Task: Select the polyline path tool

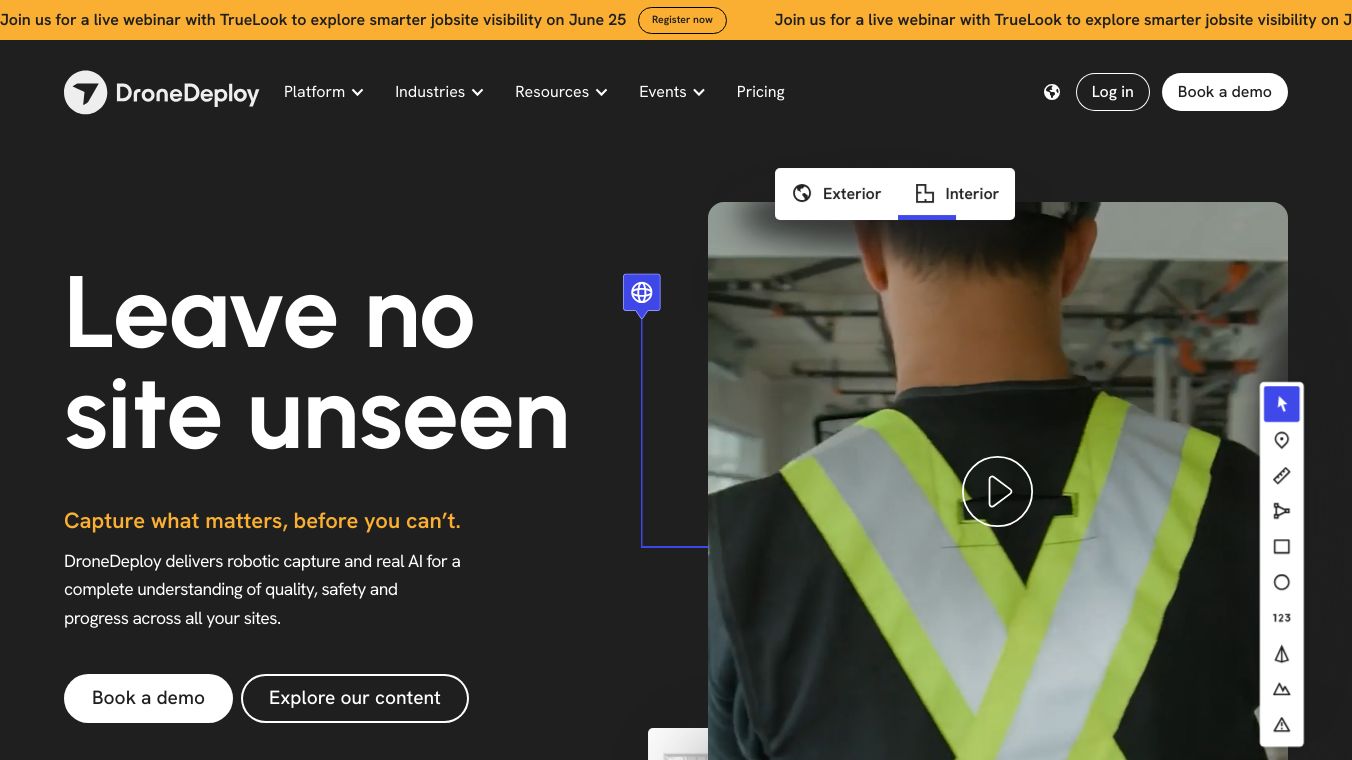Action: [x=1282, y=511]
